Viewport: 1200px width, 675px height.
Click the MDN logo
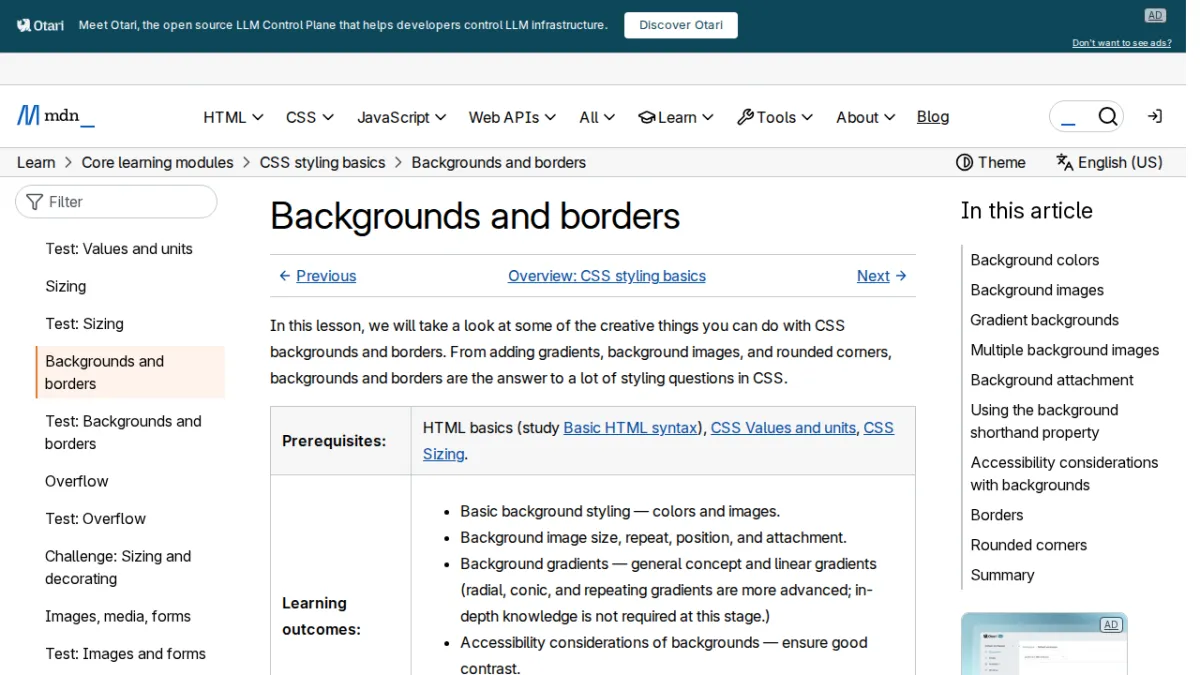(56, 117)
